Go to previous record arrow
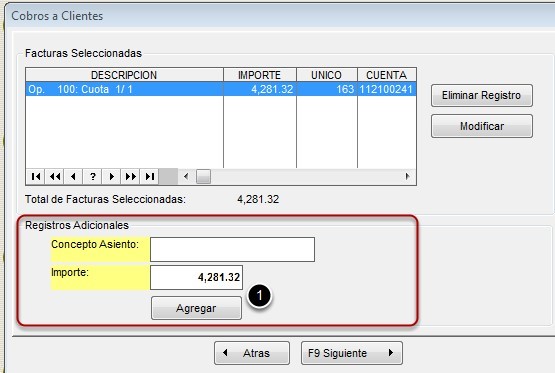 click(x=74, y=176)
